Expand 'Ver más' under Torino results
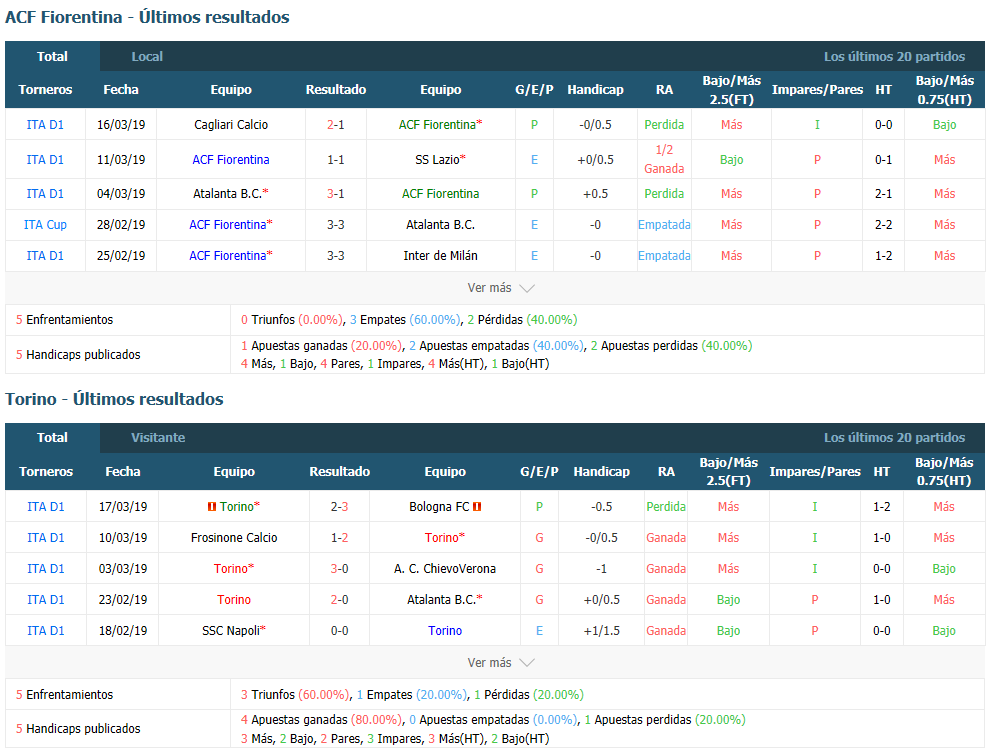This screenshot has height=752, width=990. pos(501,662)
